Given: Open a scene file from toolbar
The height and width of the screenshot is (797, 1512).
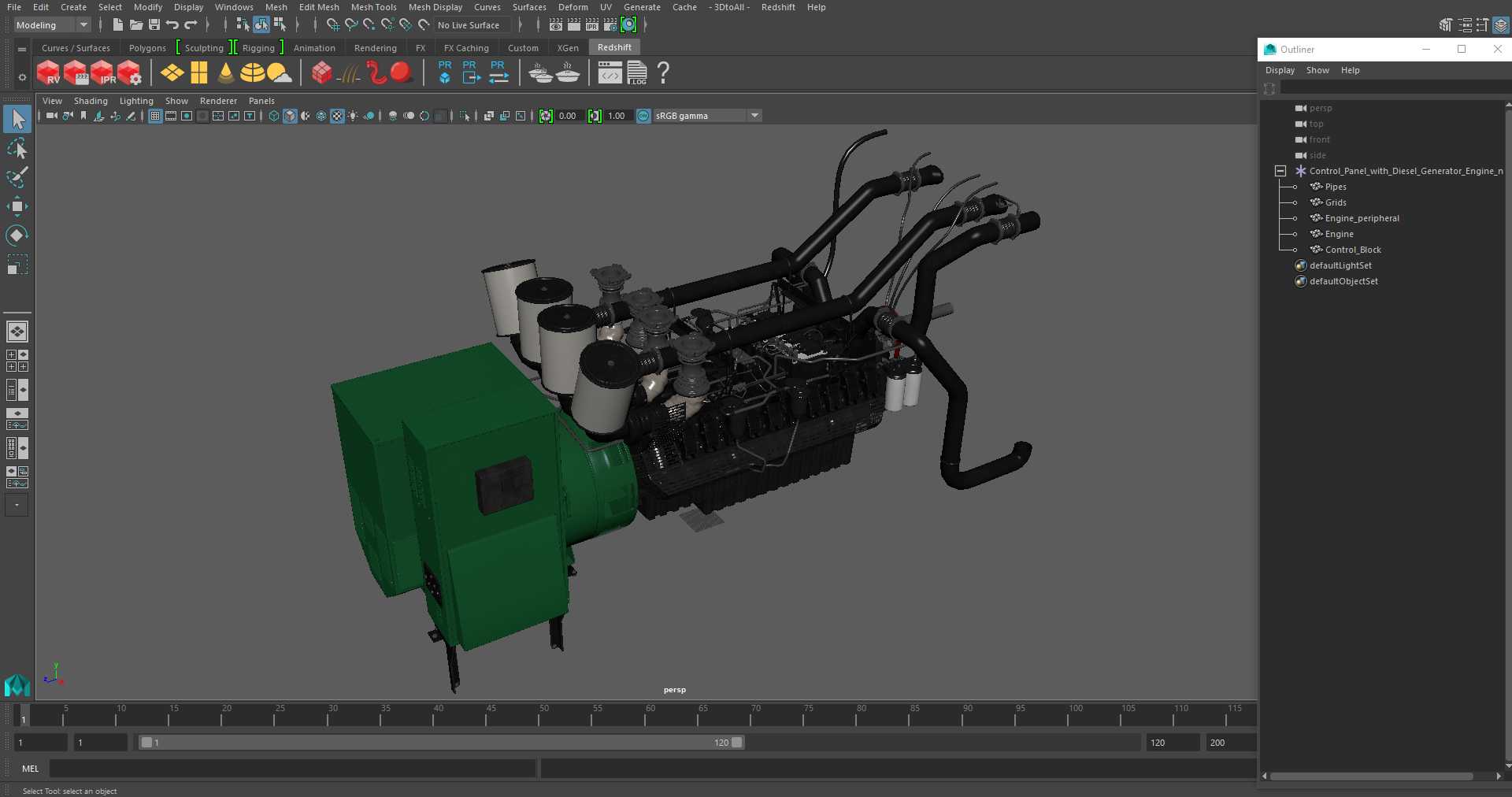Looking at the screenshot, I should [135, 25].
